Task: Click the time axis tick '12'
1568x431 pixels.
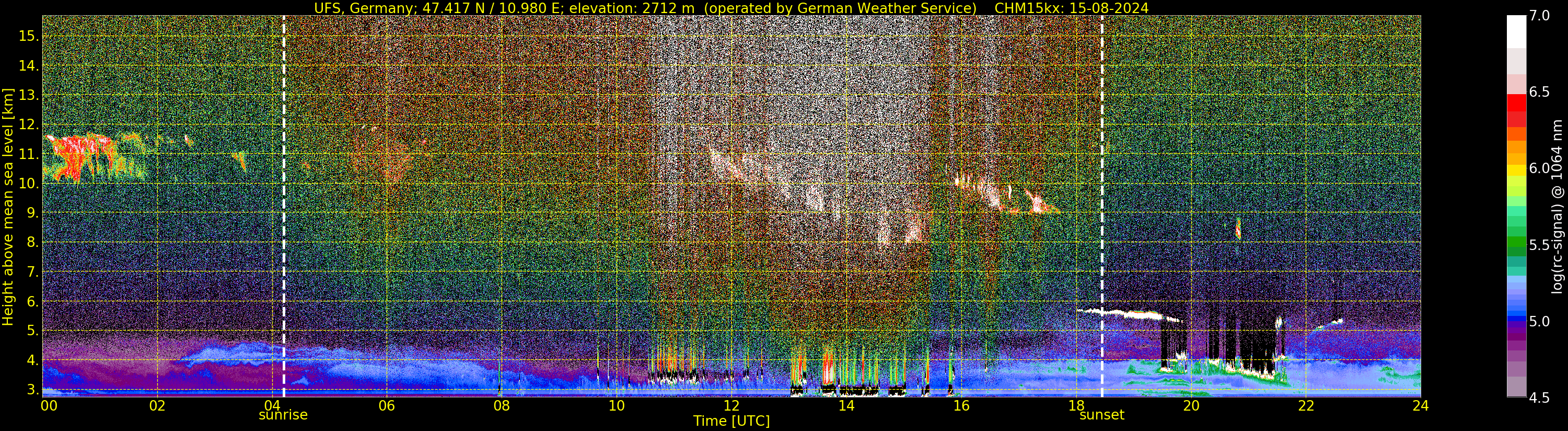Action: click(731, 406)
